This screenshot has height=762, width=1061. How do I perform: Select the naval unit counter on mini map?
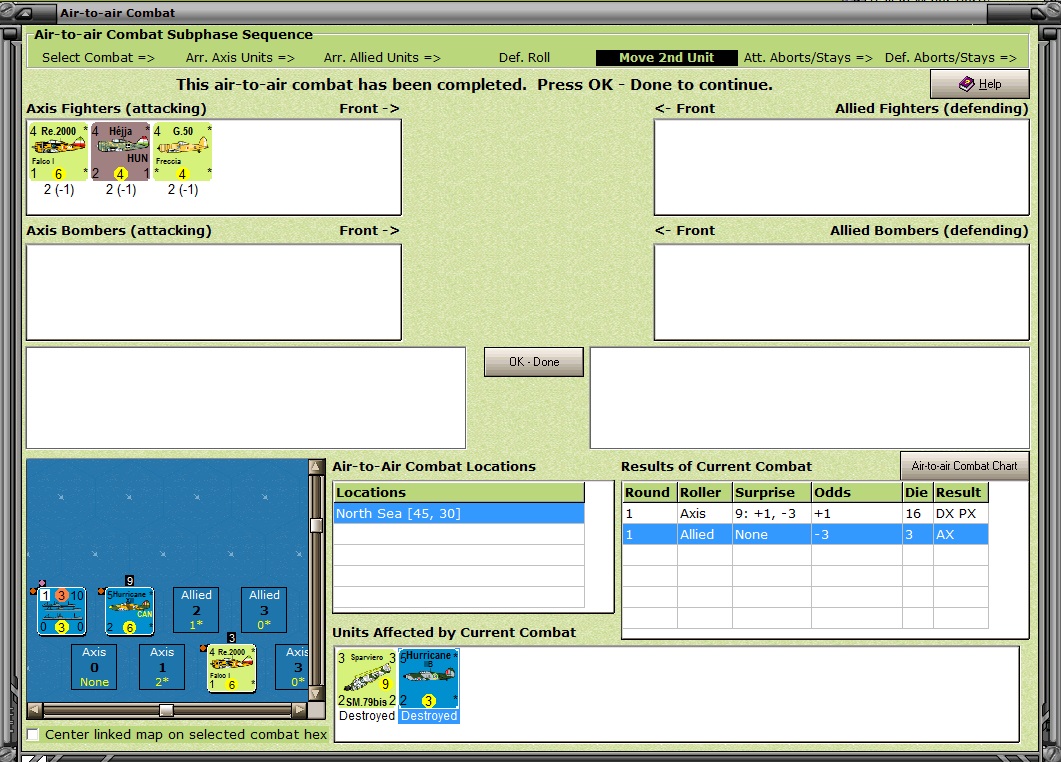(62, 611)
